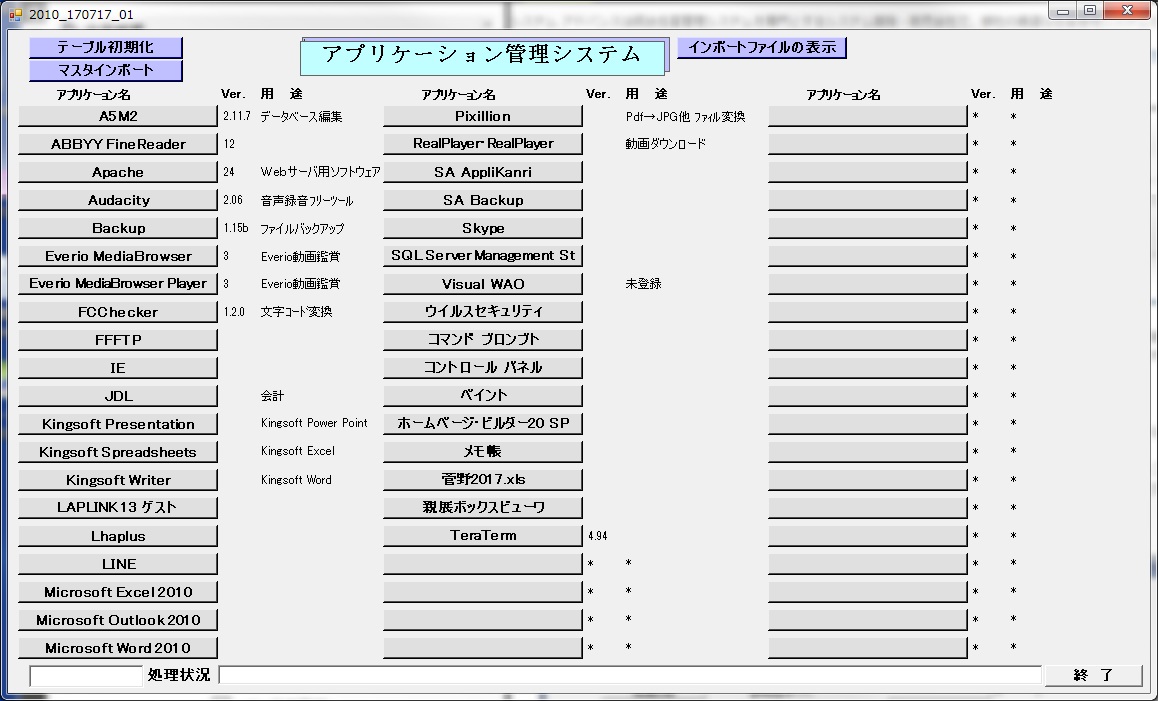The height and width of the screenshot is (701, 1158).
Task: Click the 会計 description text
Action: 272,396
